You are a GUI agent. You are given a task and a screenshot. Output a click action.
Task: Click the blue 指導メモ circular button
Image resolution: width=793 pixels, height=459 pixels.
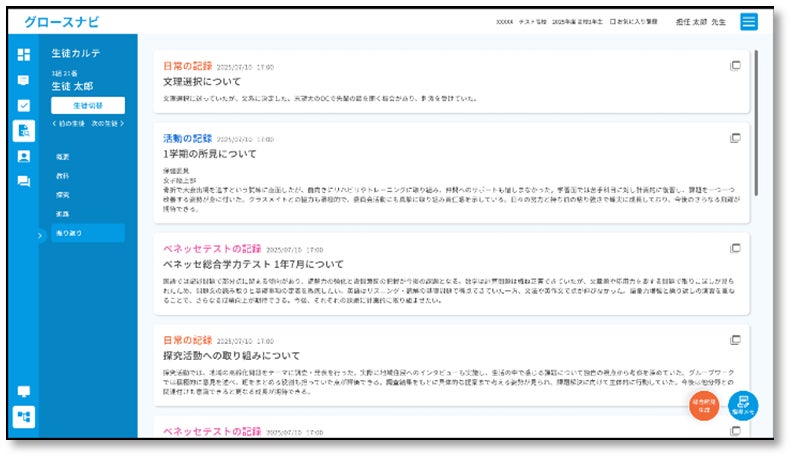(743, 405)
